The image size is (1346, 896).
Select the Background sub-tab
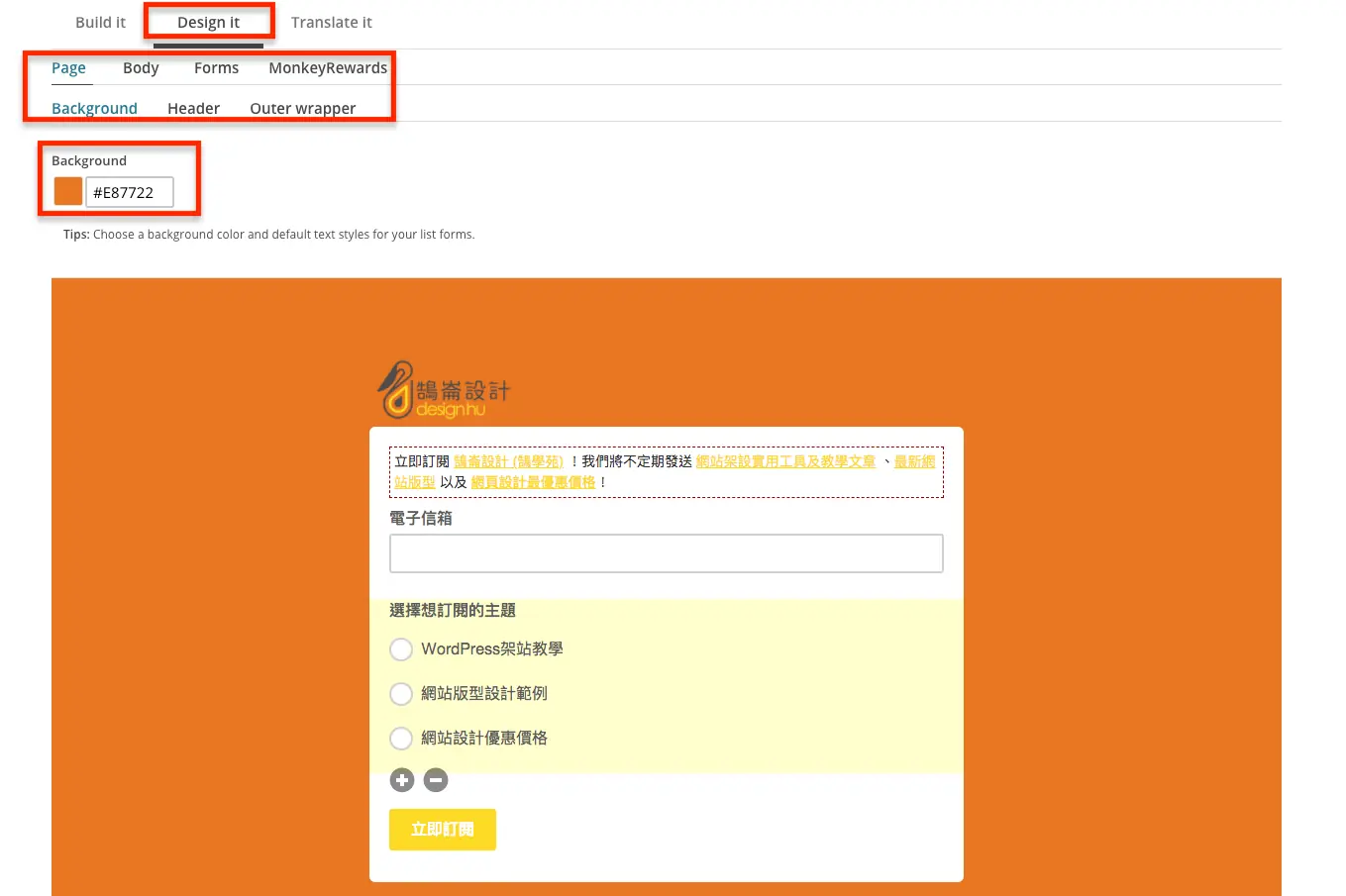(x=94, y=108)
